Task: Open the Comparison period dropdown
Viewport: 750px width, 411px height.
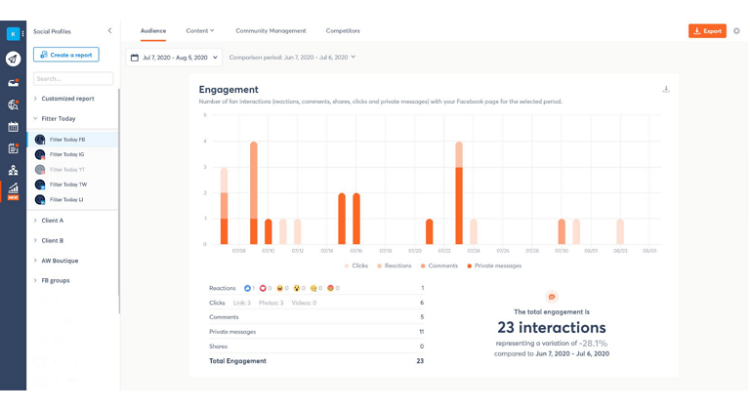Action: click(292, 57)
